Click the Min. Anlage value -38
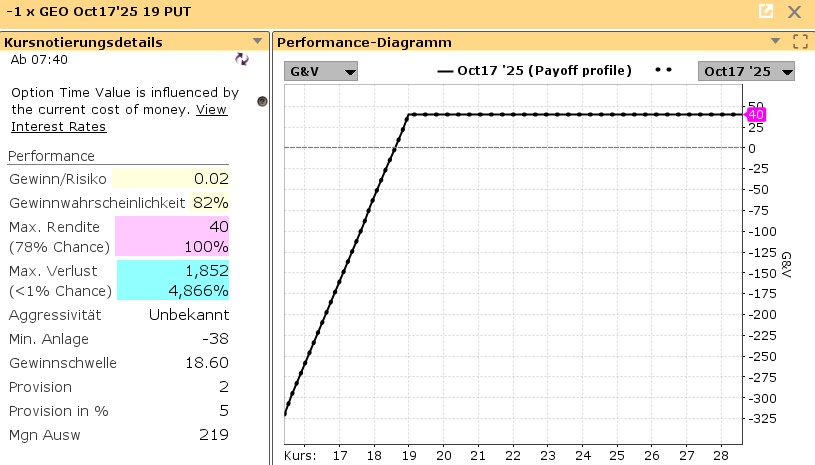Image resolution: width=815 pixels, height=465 pixels. pos(215,339)
